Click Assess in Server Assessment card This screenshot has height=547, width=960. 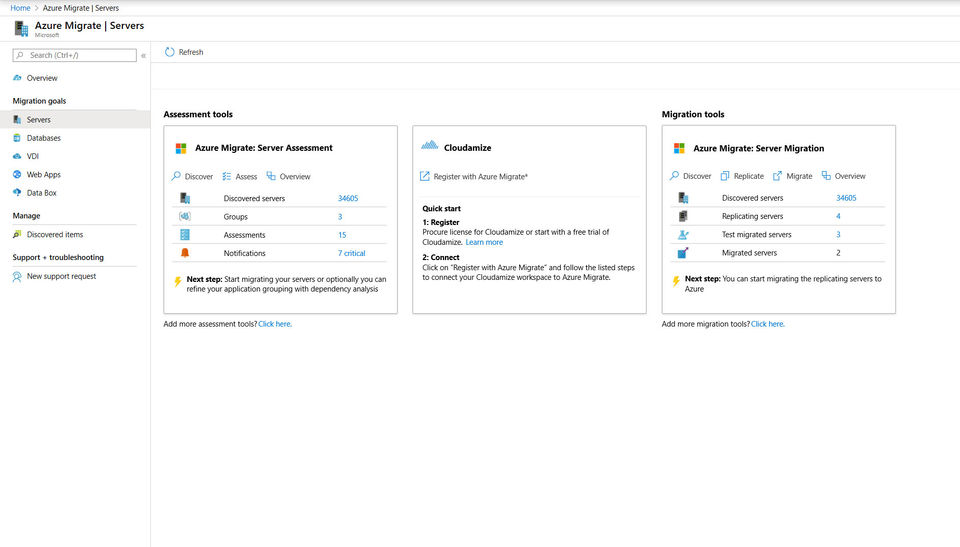(x=246, y=176)
